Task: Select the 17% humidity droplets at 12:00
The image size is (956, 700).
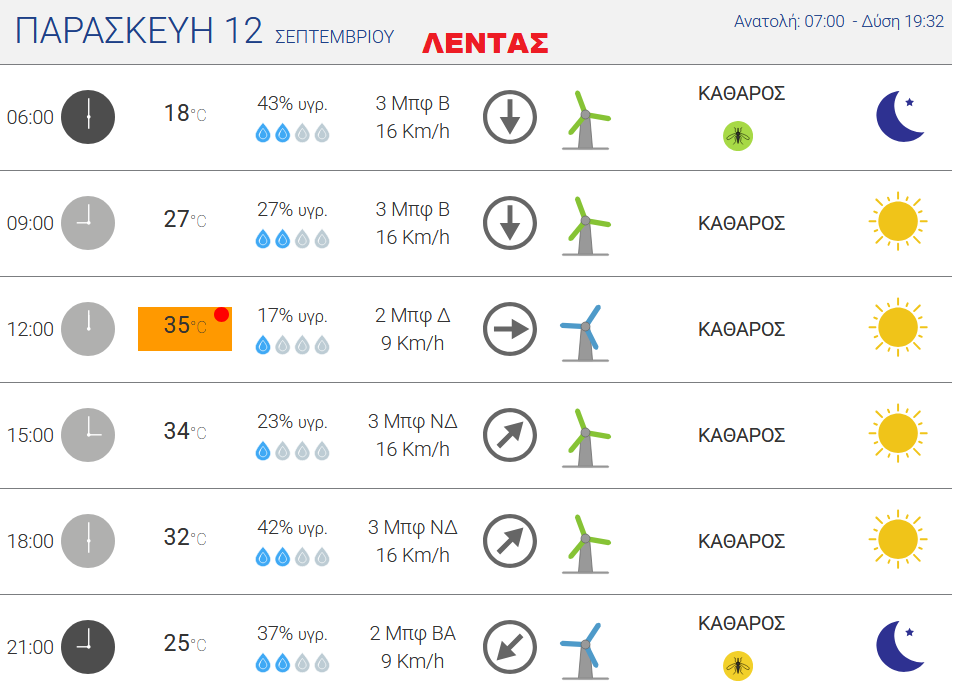Action: point(293,345)
